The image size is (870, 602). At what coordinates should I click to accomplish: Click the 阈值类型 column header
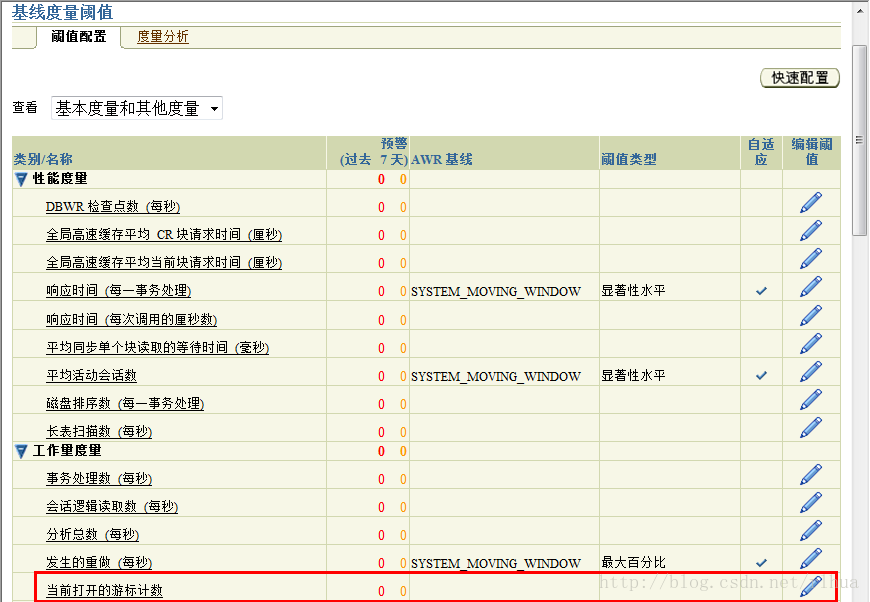coord(629,160)
